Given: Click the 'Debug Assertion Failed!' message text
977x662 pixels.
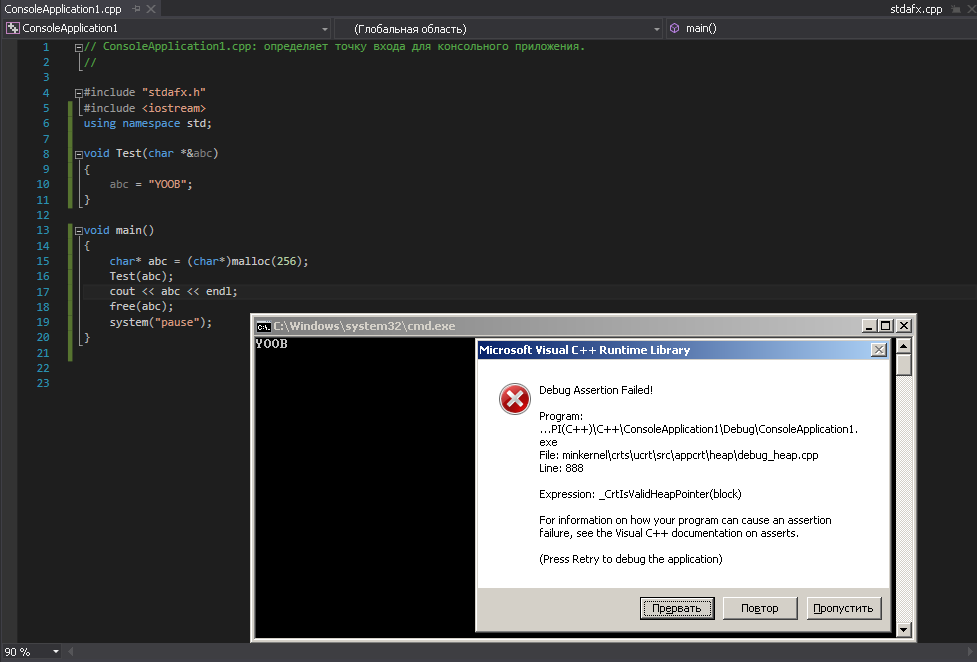Looking at the screenshot, I should (x=596, y=390).
